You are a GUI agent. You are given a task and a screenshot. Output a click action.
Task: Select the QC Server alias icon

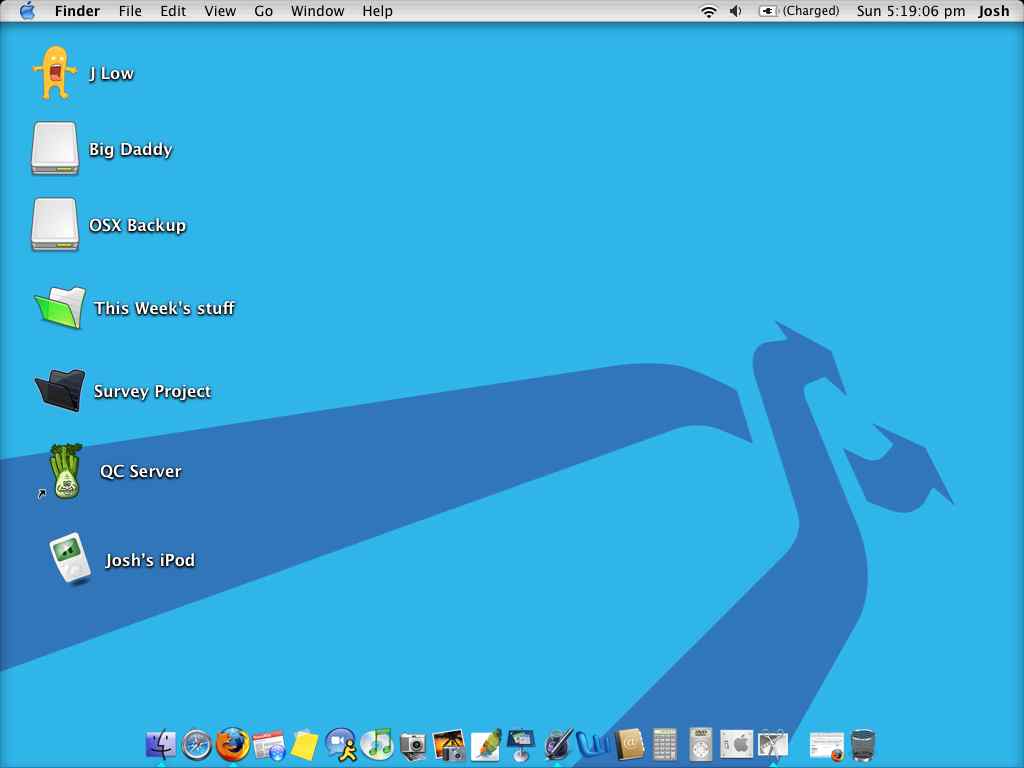click(63, 471)
